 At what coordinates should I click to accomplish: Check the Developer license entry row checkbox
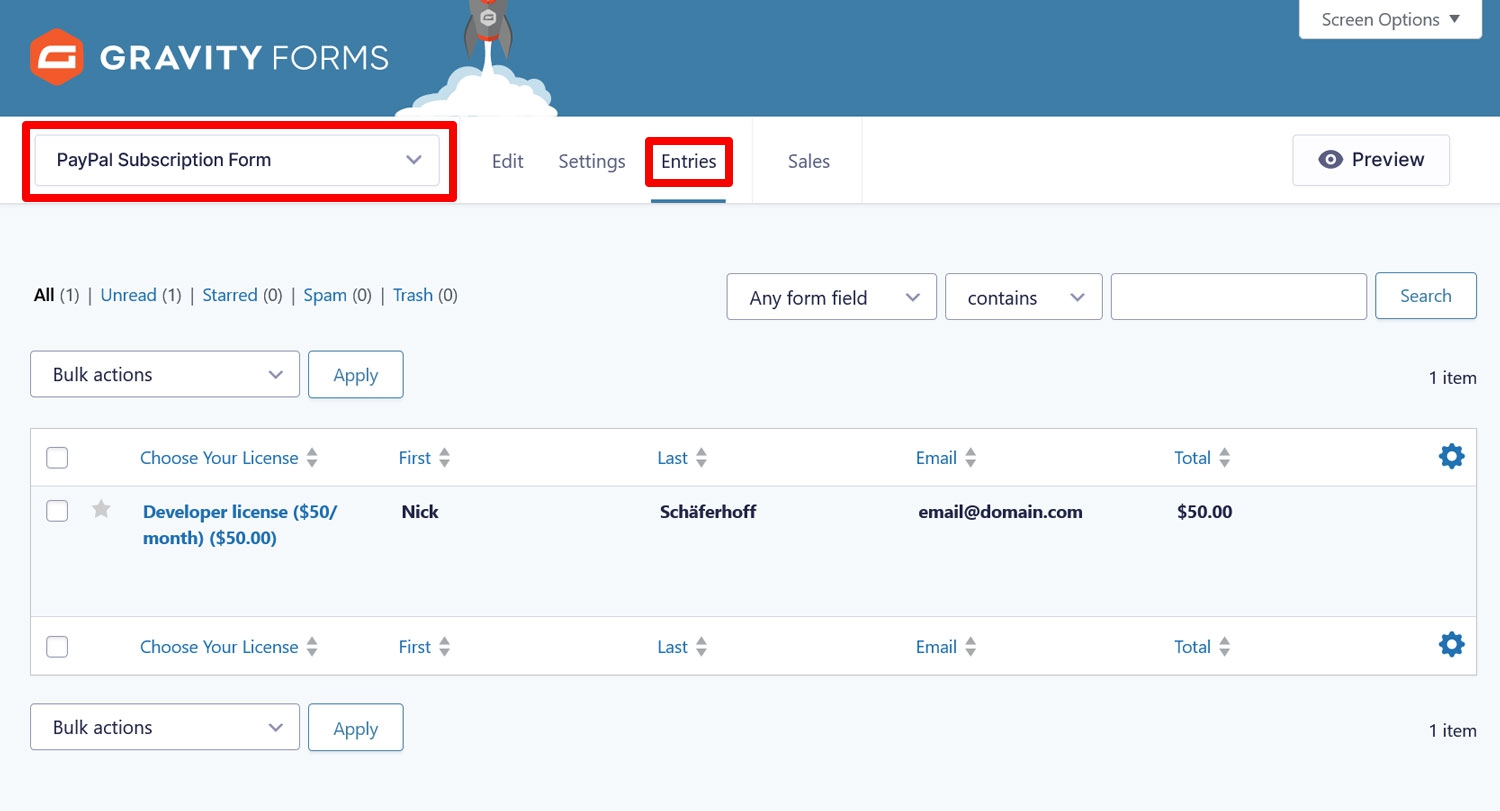click(57, 511)
